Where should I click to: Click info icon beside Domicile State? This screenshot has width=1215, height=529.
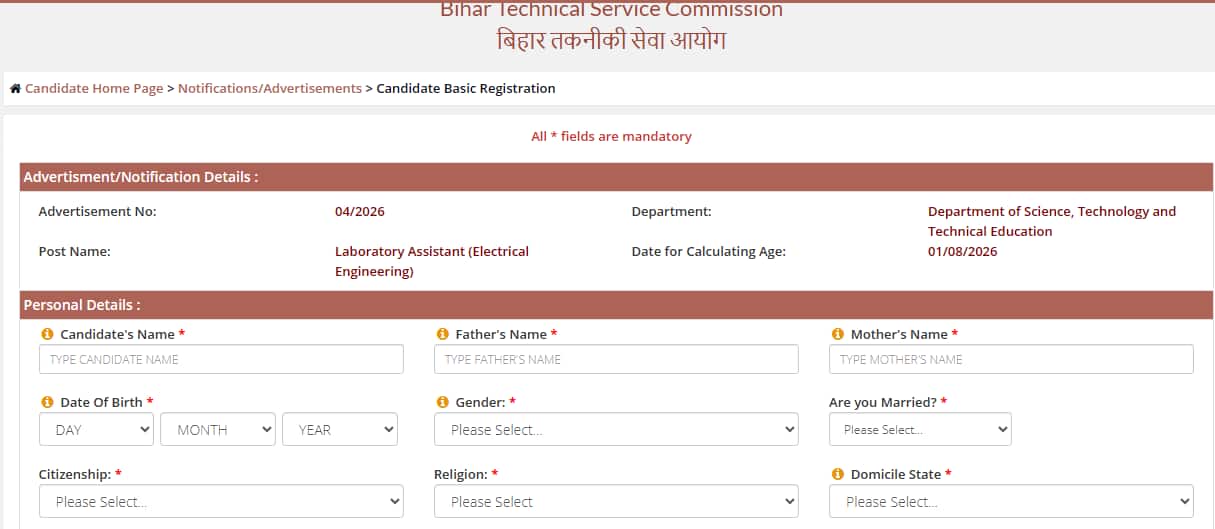click(x=837, y=474)
